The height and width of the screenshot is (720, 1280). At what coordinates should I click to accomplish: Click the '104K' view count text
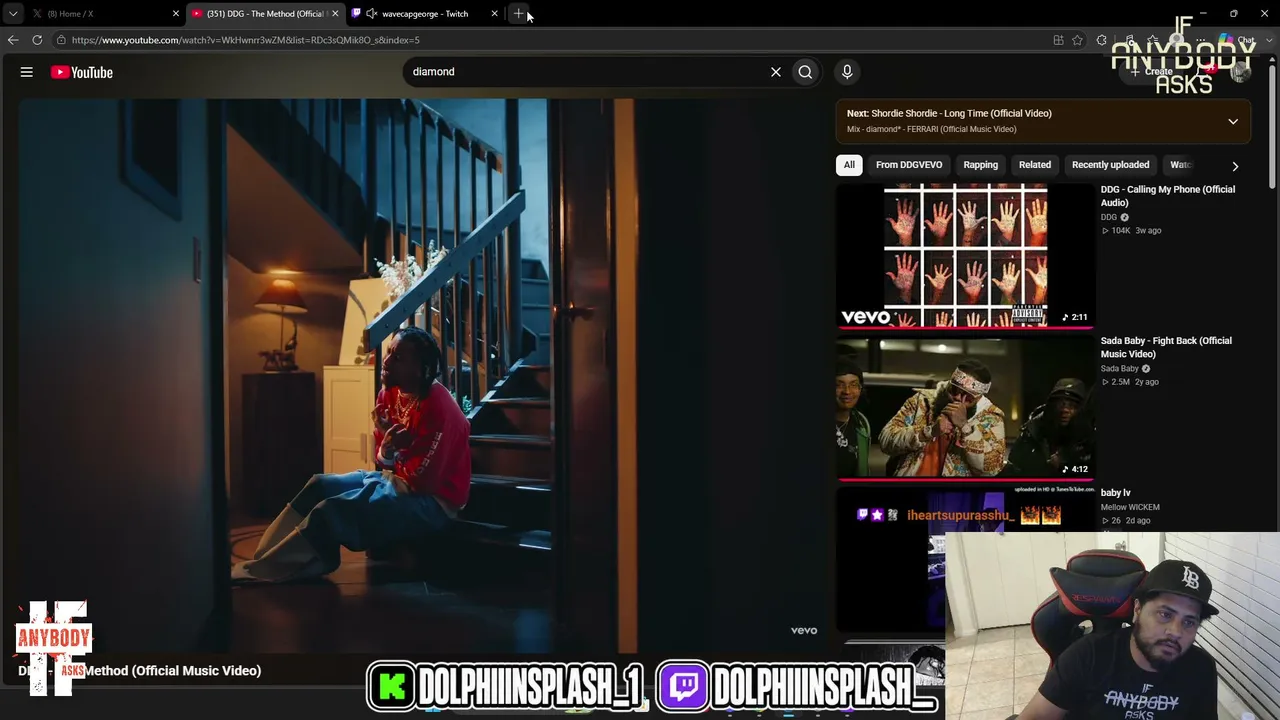1121,231
